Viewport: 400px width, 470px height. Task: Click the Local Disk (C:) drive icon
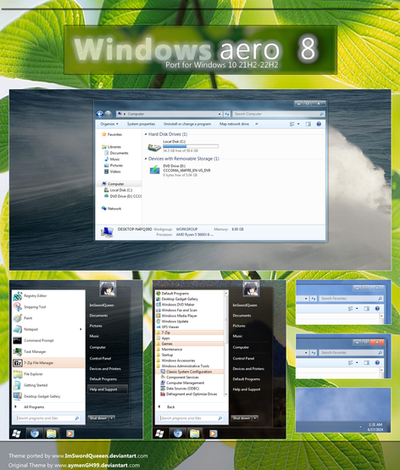tap(154, 147)
